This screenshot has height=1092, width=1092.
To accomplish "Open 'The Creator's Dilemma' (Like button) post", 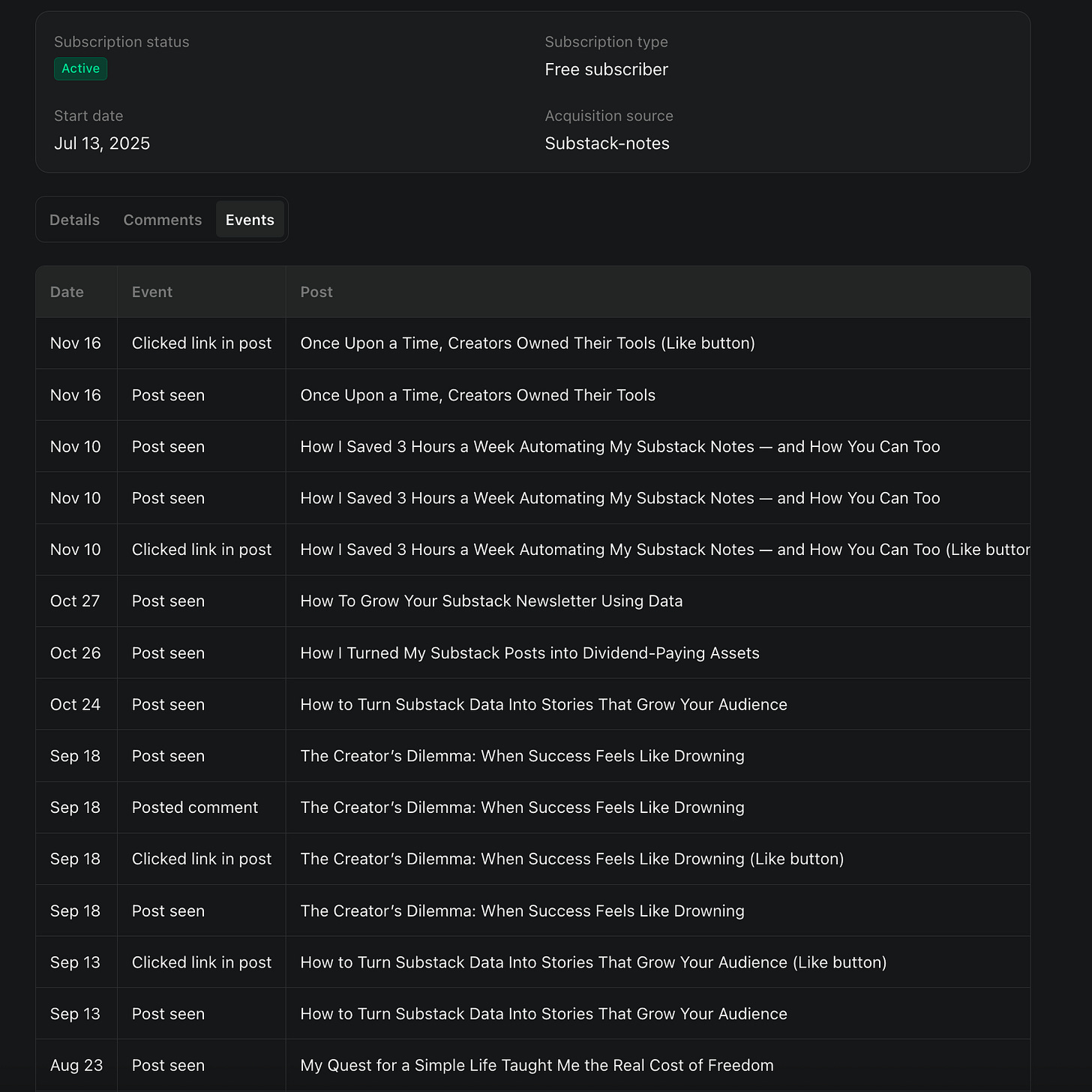I will 572,859.
